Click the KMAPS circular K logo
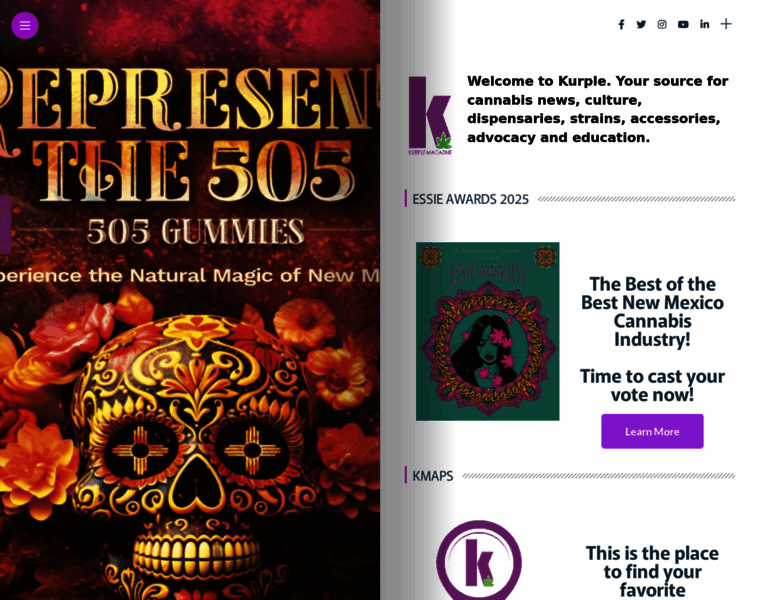This screenshot has width=760, height=600. coord(479,561)
